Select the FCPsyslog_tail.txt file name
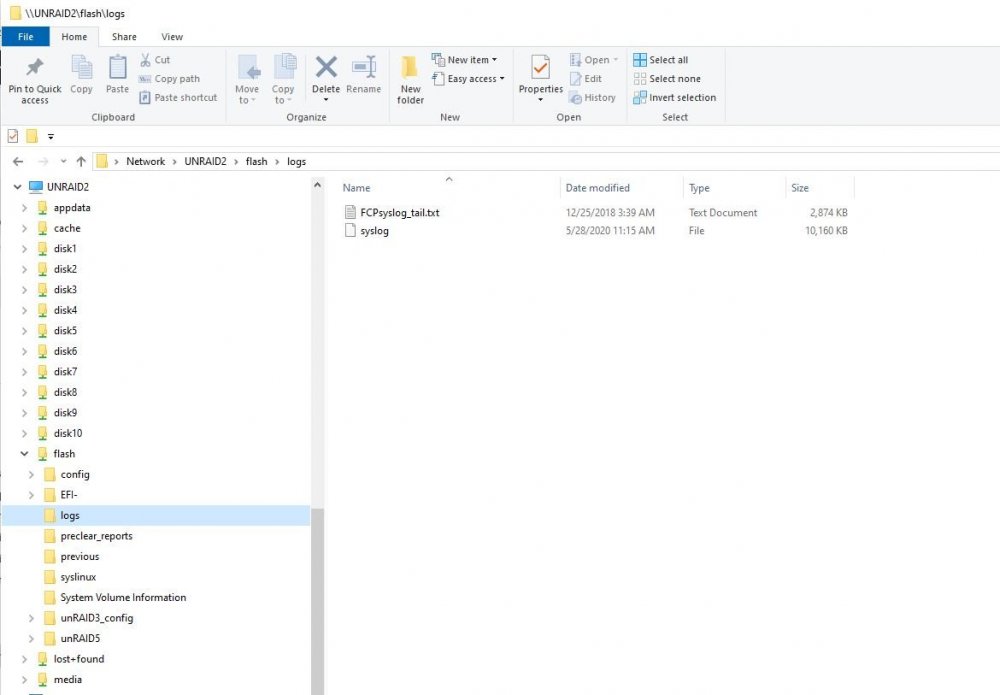 pyautogui.click(x=400, y=212)
